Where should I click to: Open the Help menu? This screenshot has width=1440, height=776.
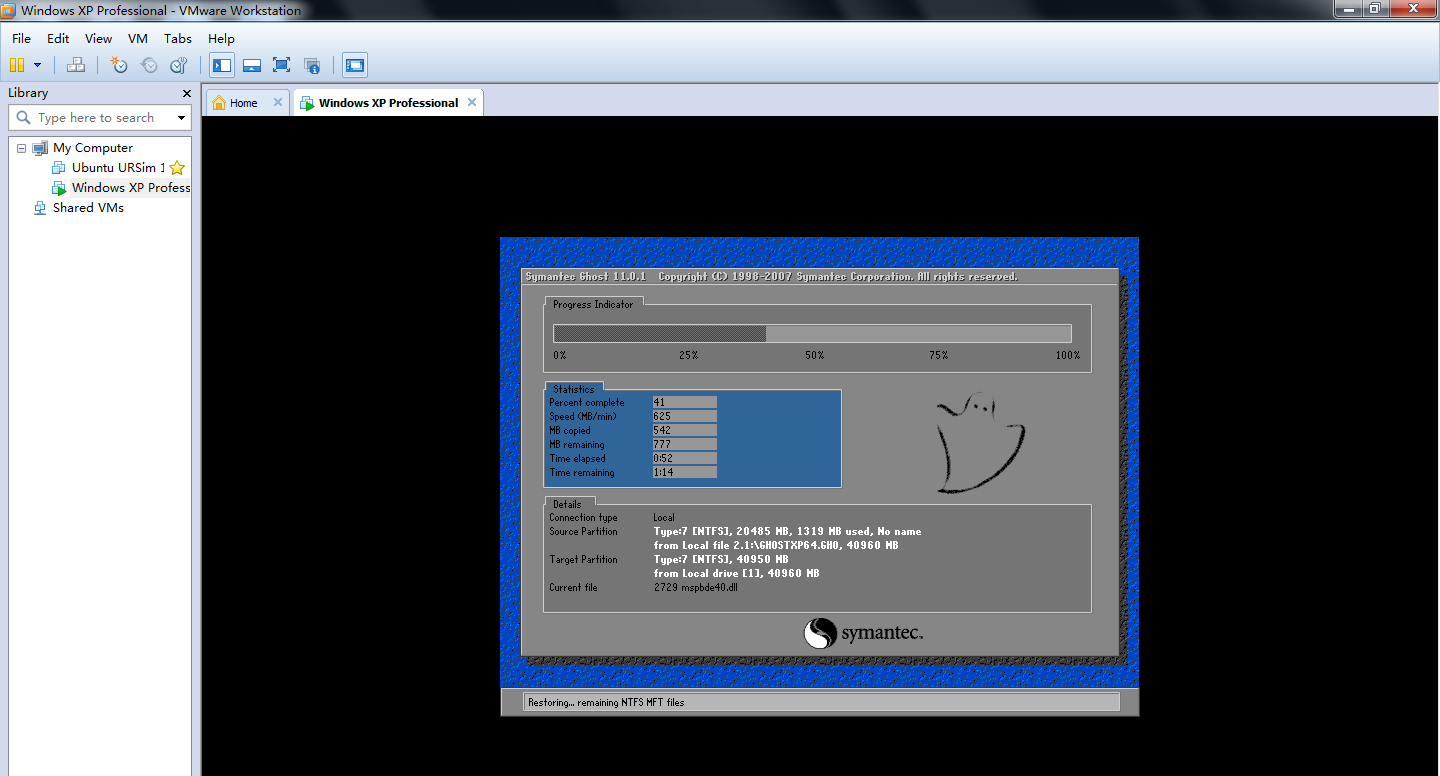[221, 38]
